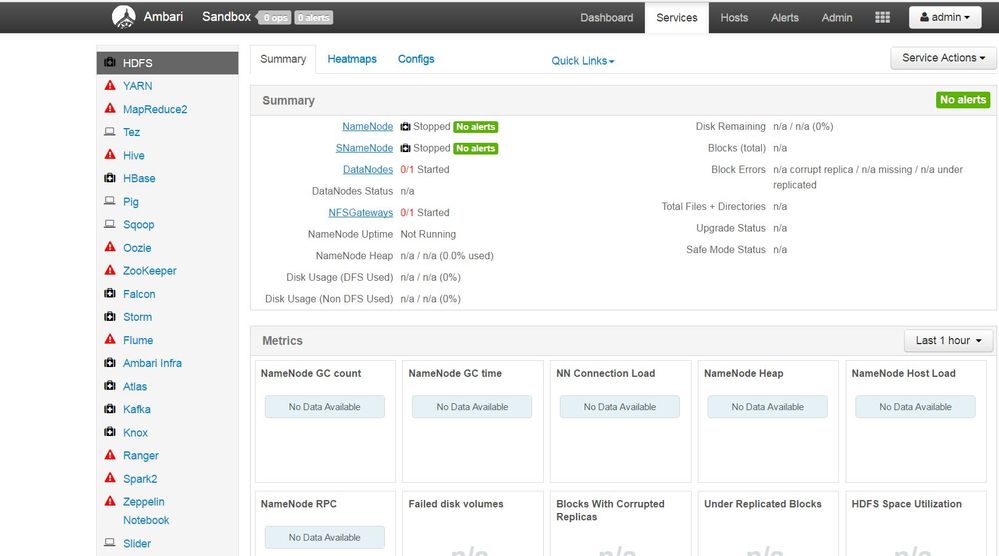Select the YARN service
This screenshot has width=999, height=556.
click(138, 86)
